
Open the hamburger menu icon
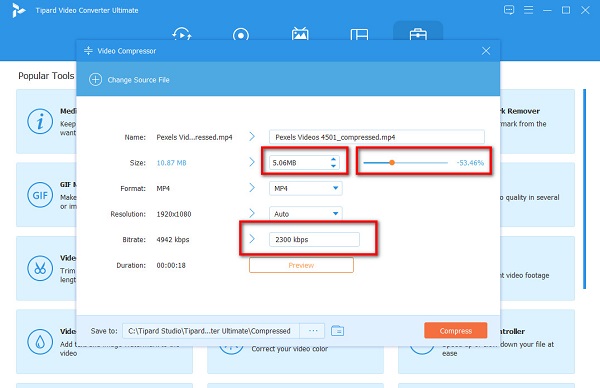(528, 10)
